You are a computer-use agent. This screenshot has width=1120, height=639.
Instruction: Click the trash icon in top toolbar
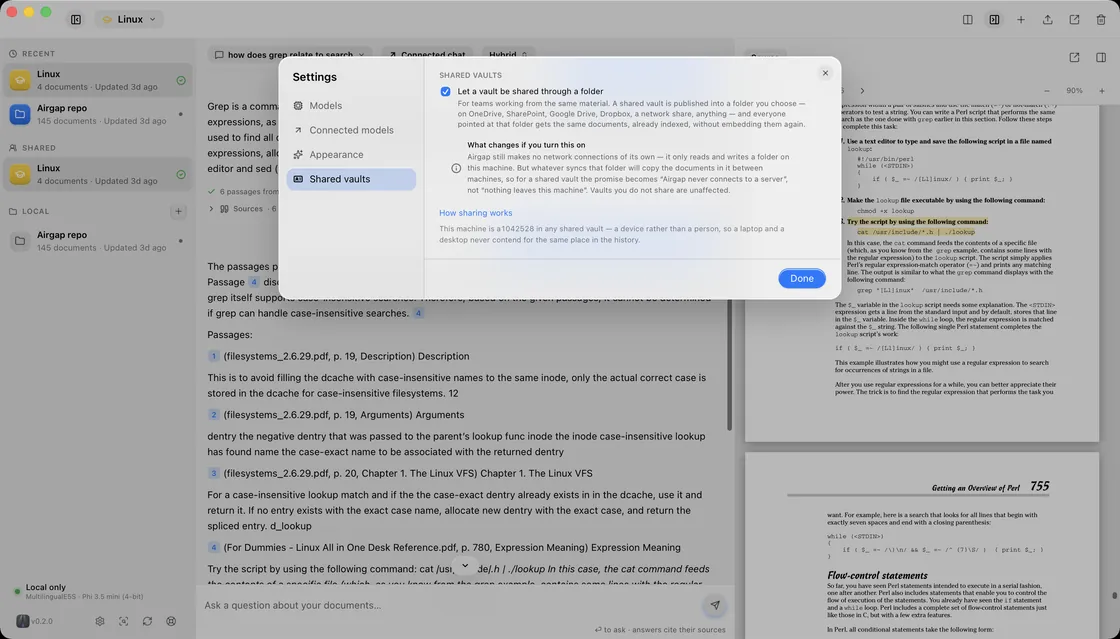(x=1101, y=19)
